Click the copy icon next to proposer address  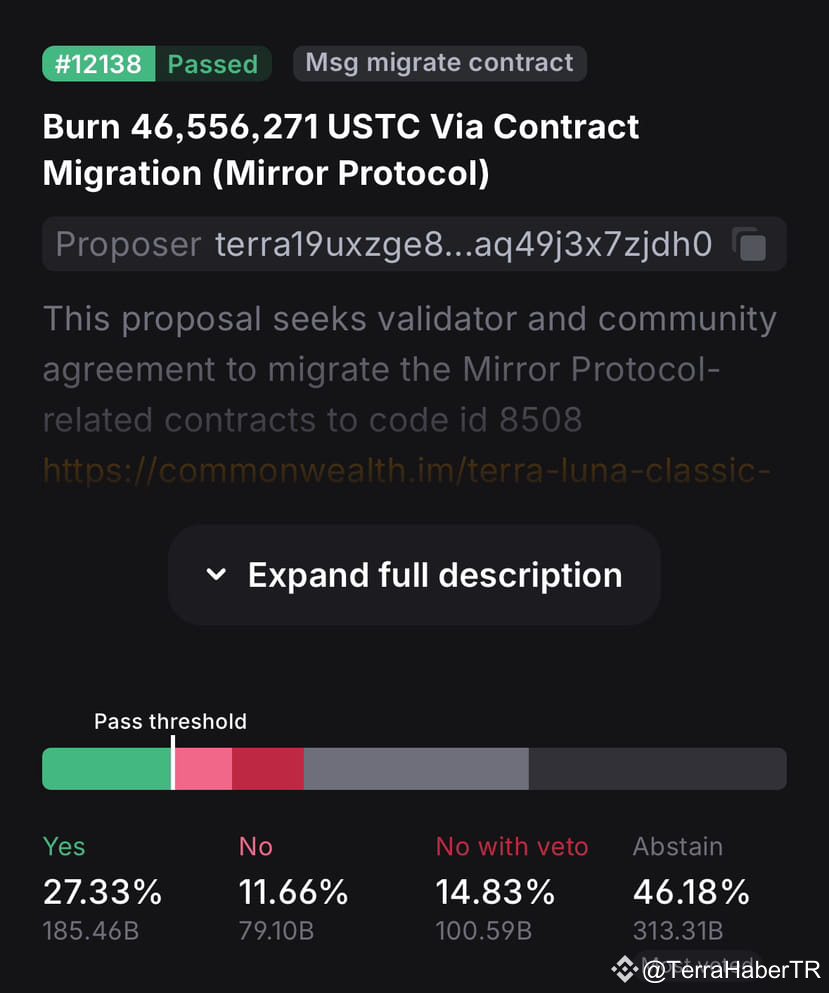pos(750,243)
